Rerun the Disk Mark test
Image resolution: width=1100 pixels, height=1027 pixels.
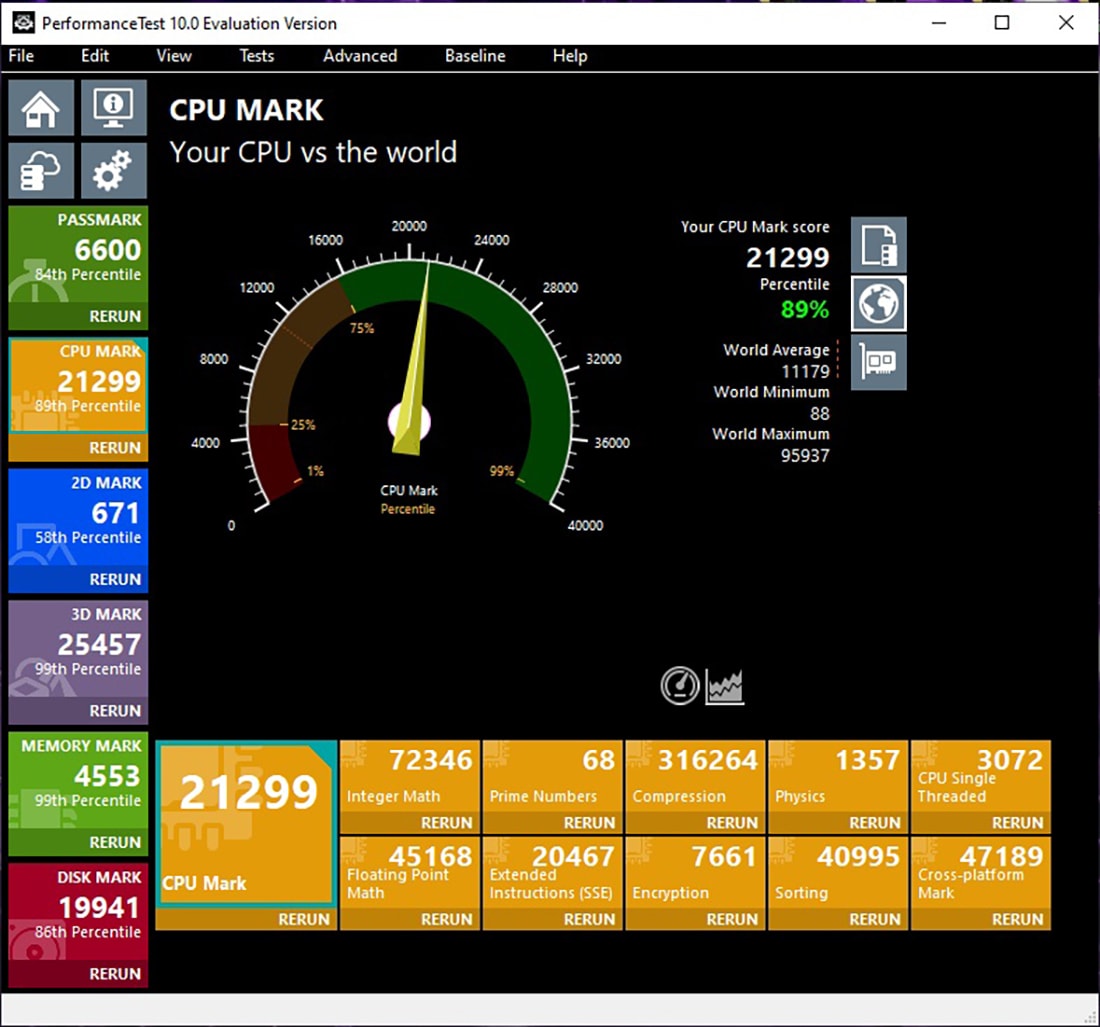point(115,973)
